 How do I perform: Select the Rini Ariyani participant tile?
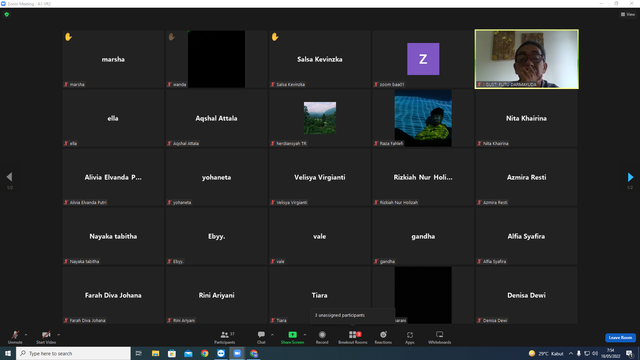click(216, 295)
